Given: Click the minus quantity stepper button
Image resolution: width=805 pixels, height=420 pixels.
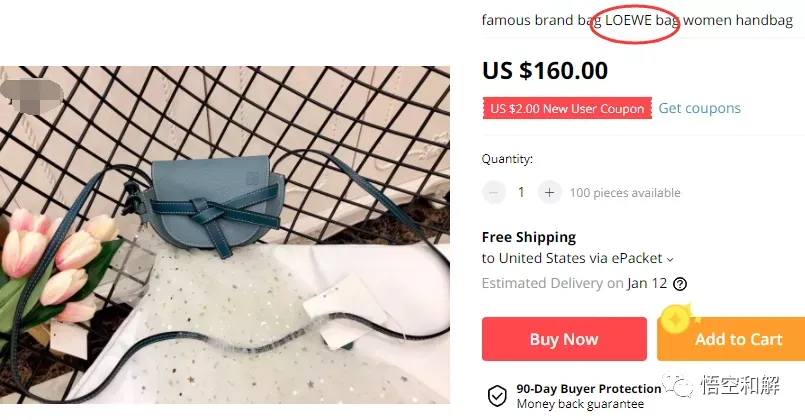Looking at the screenshot, I should click(x=493, y=193).
